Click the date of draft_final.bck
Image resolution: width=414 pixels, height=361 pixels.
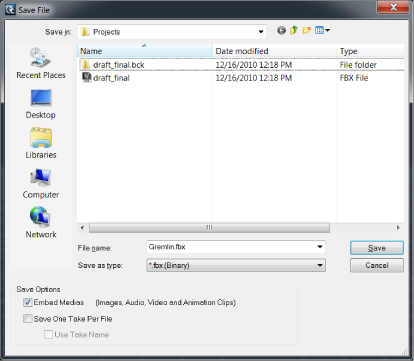coord(254,65)
